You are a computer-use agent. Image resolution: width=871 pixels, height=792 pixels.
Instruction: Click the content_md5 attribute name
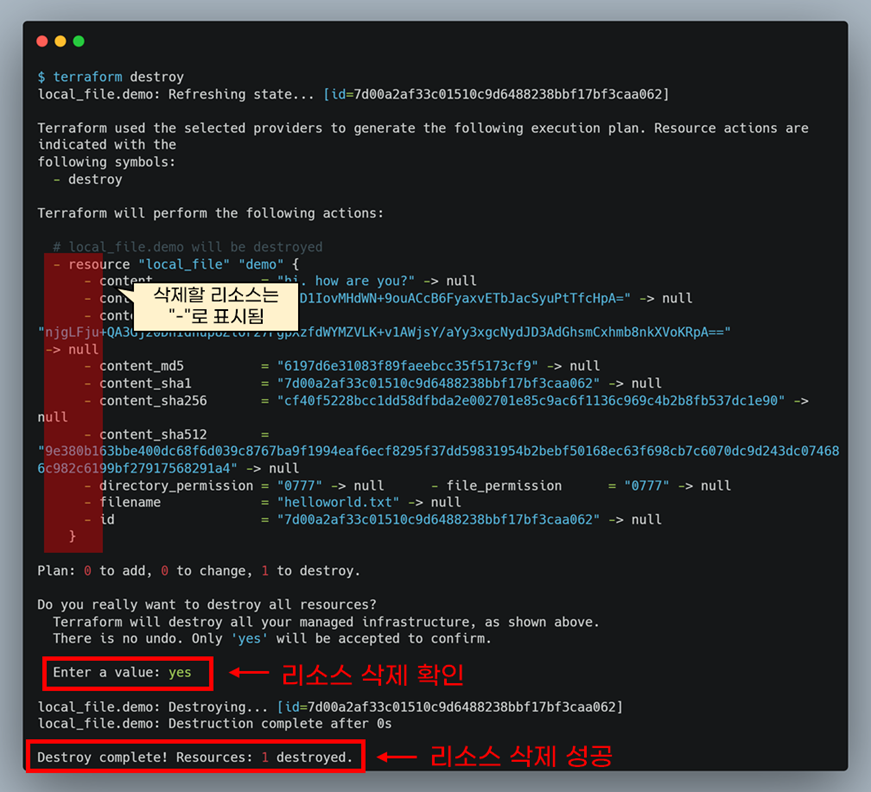click(142, 366)
